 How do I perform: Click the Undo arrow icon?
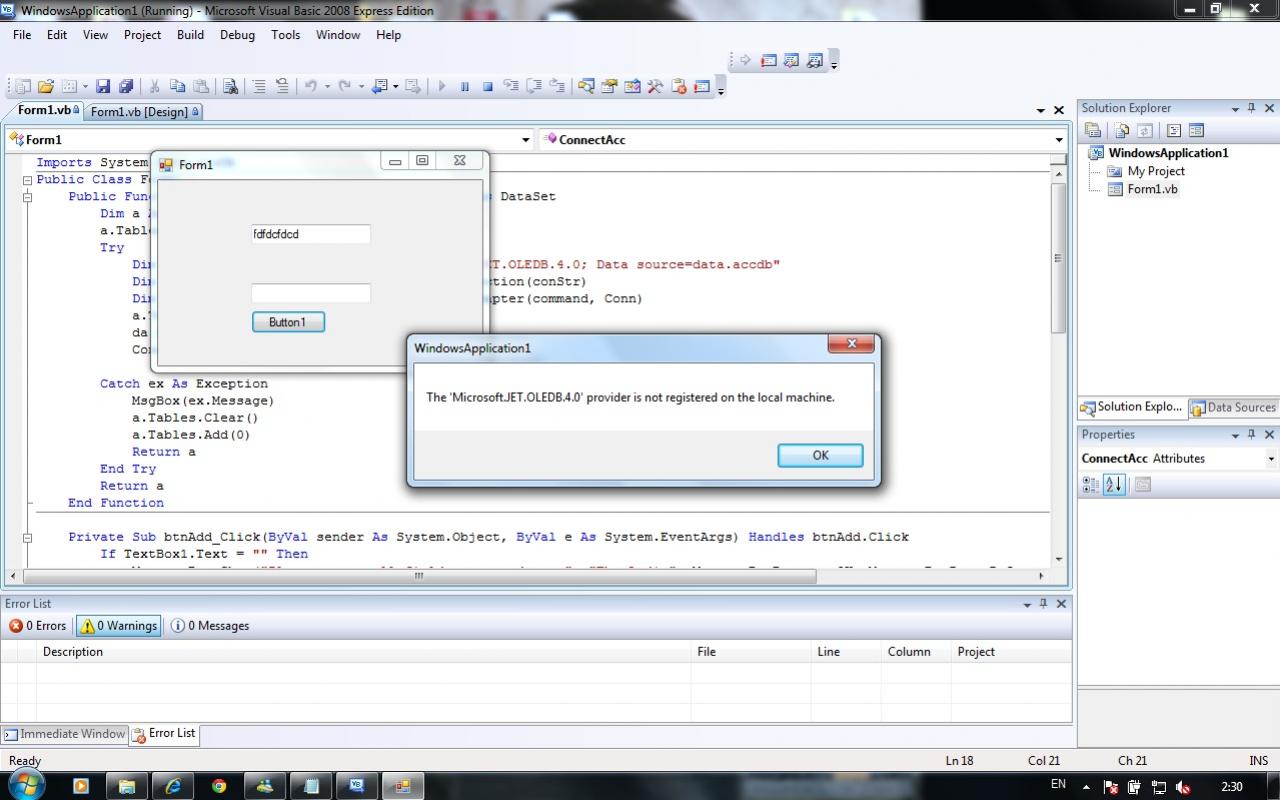pos(311,86)
